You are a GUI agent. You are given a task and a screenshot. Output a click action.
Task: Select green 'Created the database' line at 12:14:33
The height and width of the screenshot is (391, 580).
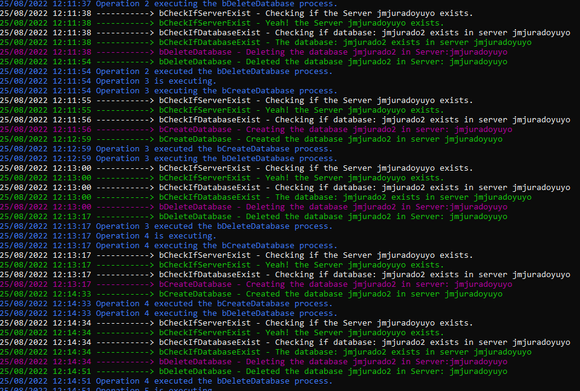coord(252,294)
